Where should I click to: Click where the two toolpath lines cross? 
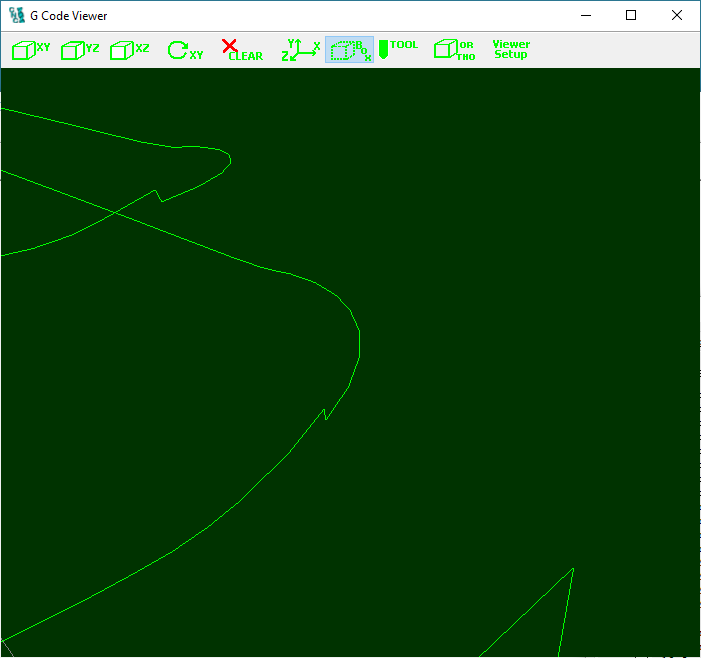[x=116, y=212]
